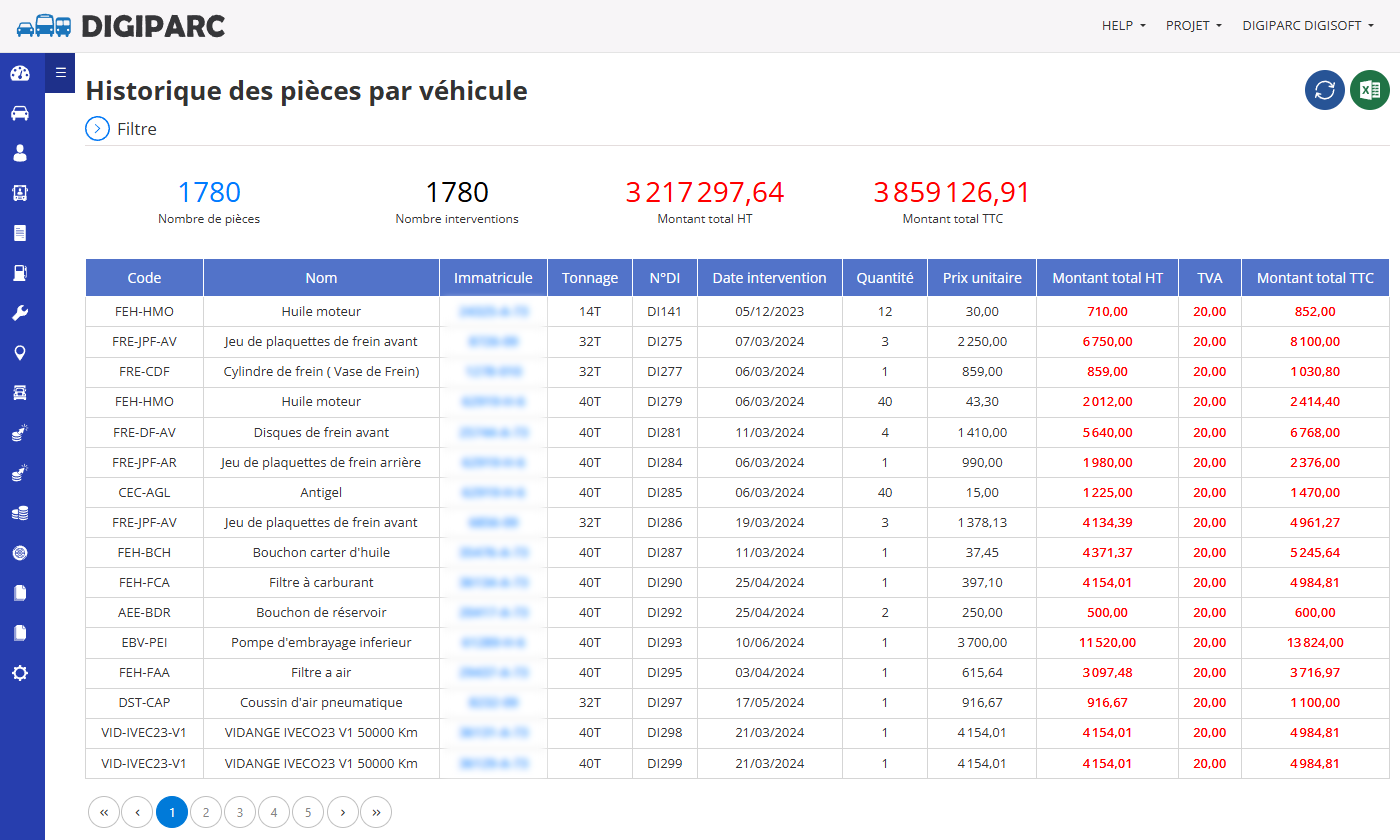
Task: Open the HELP dropdown menu
Action: (x=1124, y=26)
